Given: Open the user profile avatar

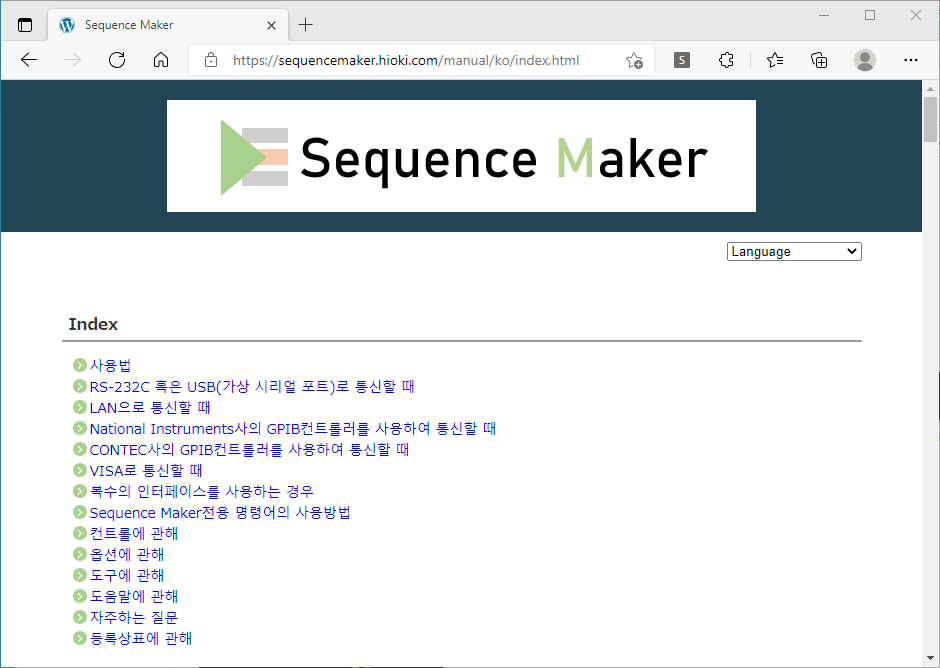Looking at the screenshot, I should (x=864, y=60).
